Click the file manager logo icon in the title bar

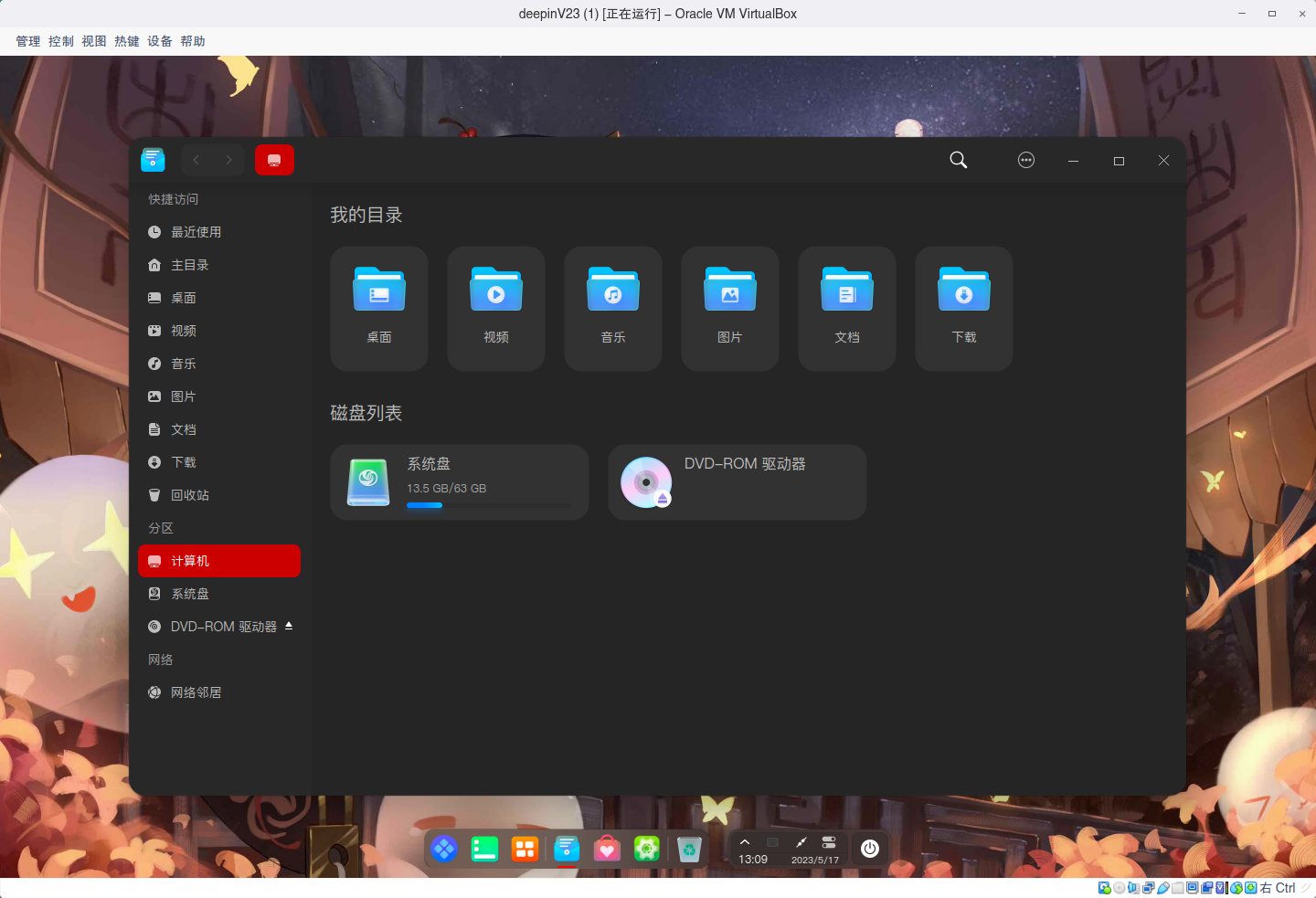153,160
